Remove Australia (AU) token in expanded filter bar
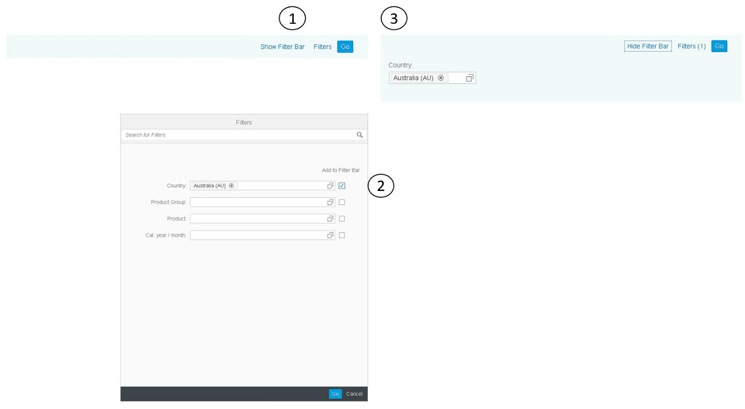The width and height of the screenshot is (745, 409). 441,78
